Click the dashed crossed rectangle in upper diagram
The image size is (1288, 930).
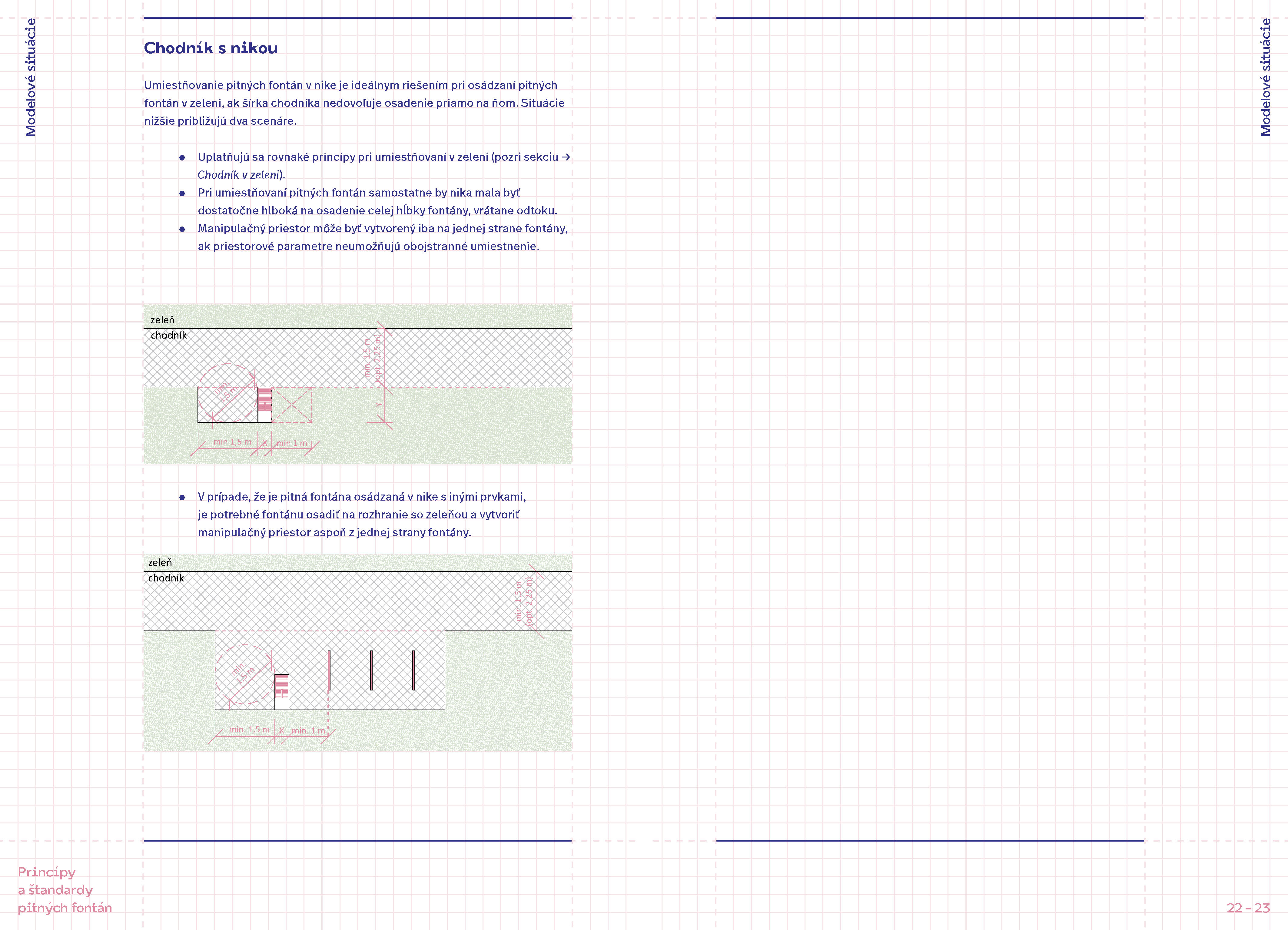[x=292, y=405]
